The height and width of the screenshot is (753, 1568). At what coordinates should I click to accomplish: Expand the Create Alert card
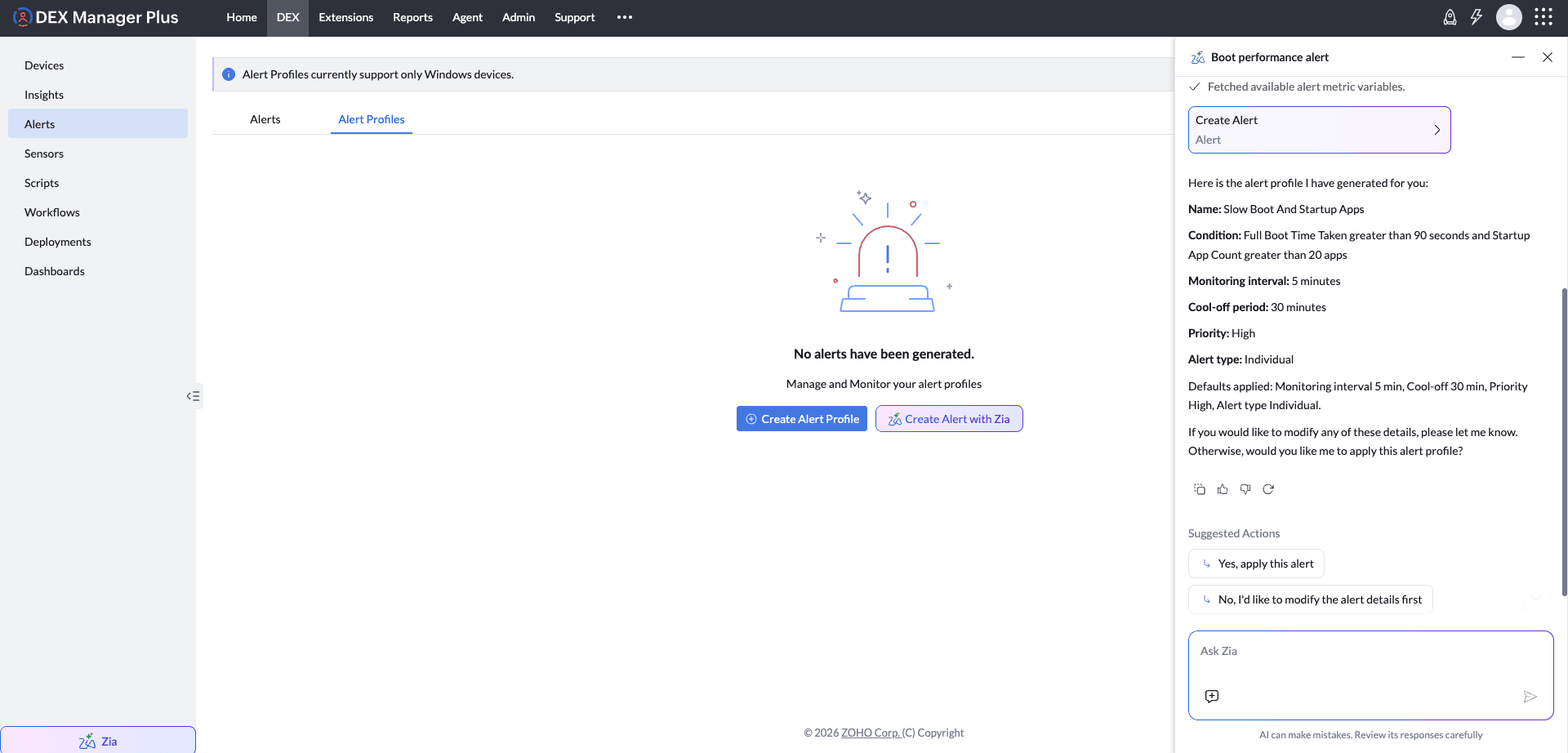1320,130
